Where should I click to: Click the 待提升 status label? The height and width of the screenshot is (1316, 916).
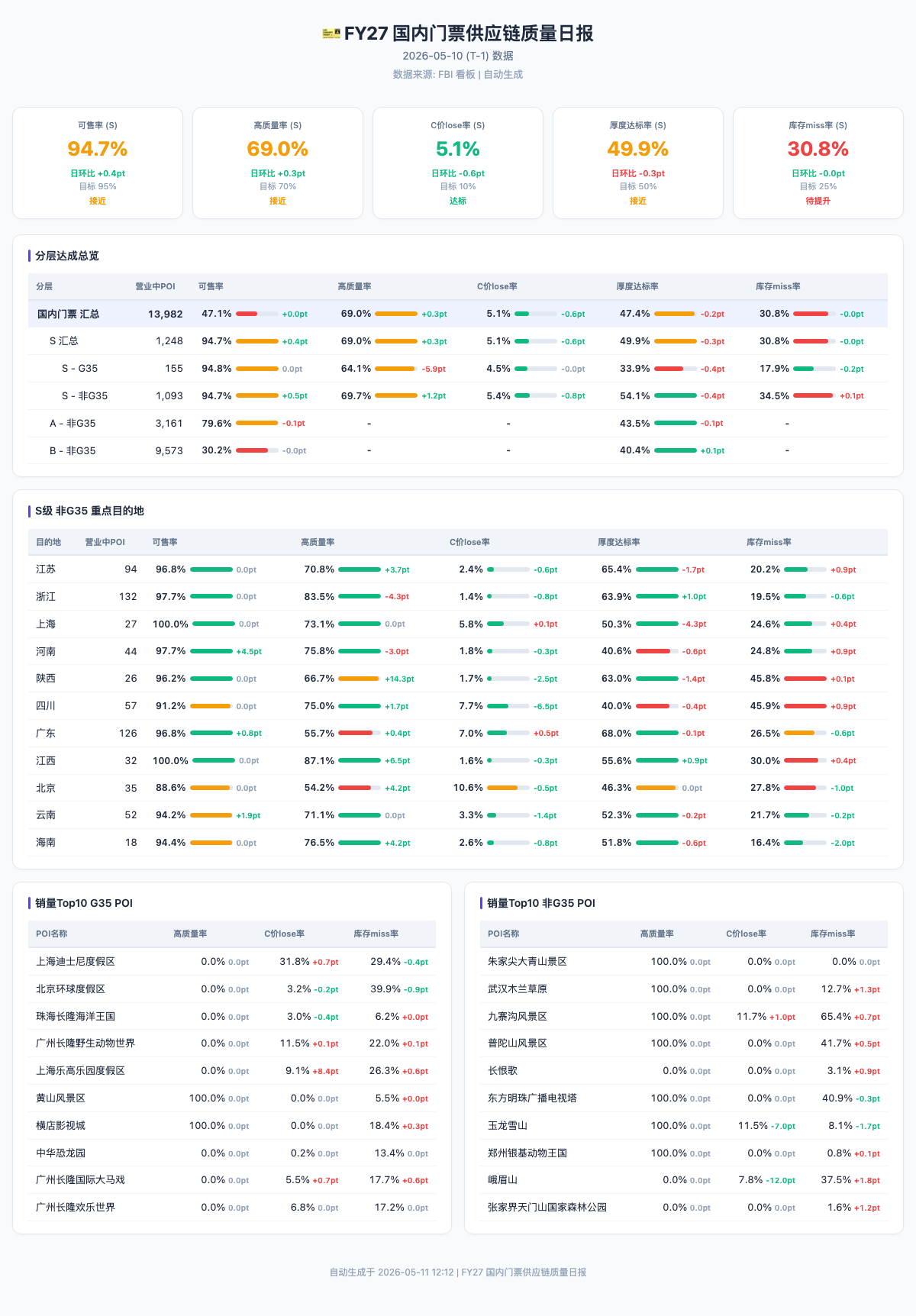818,201
